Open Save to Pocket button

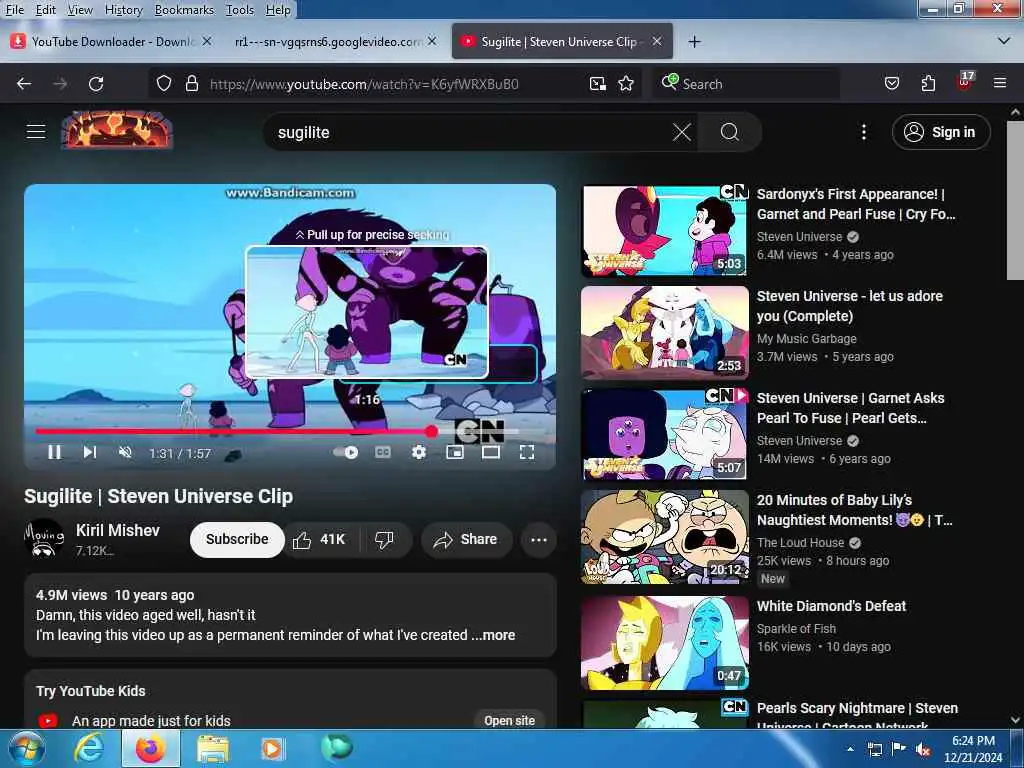pyautogui.click(x=891, y=84)
